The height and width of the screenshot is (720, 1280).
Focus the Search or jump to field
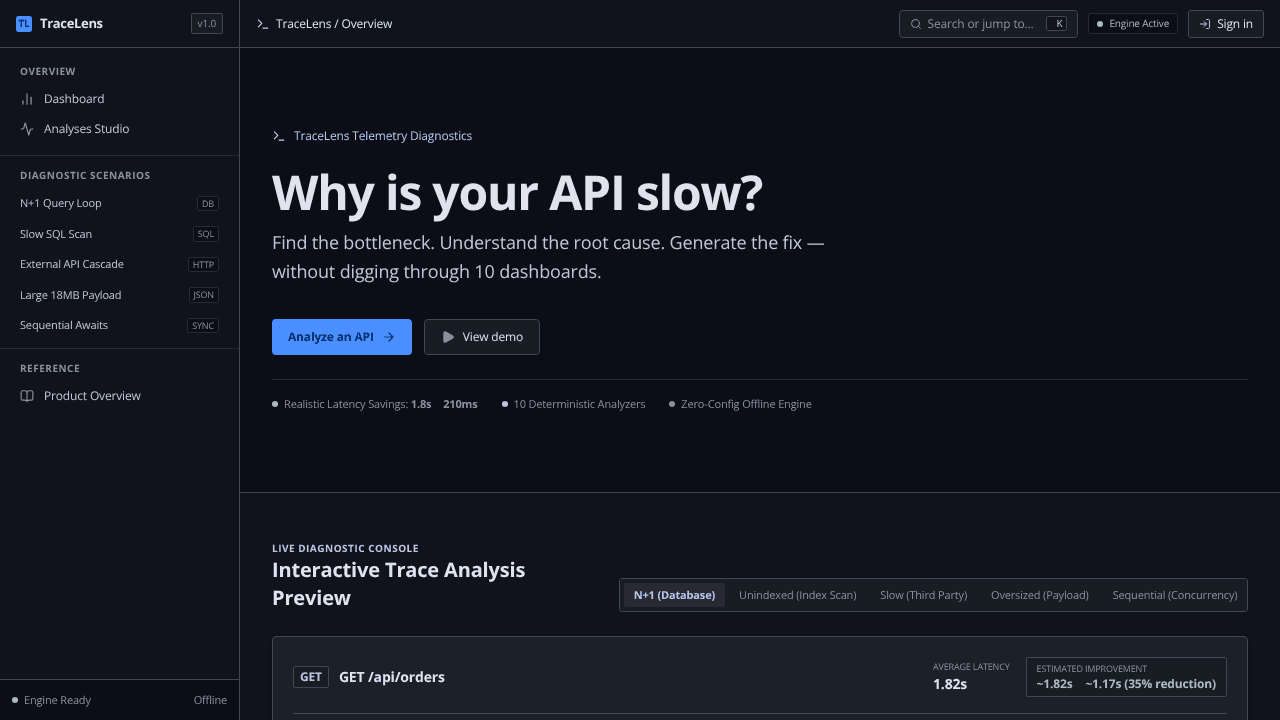coord(988,24)
